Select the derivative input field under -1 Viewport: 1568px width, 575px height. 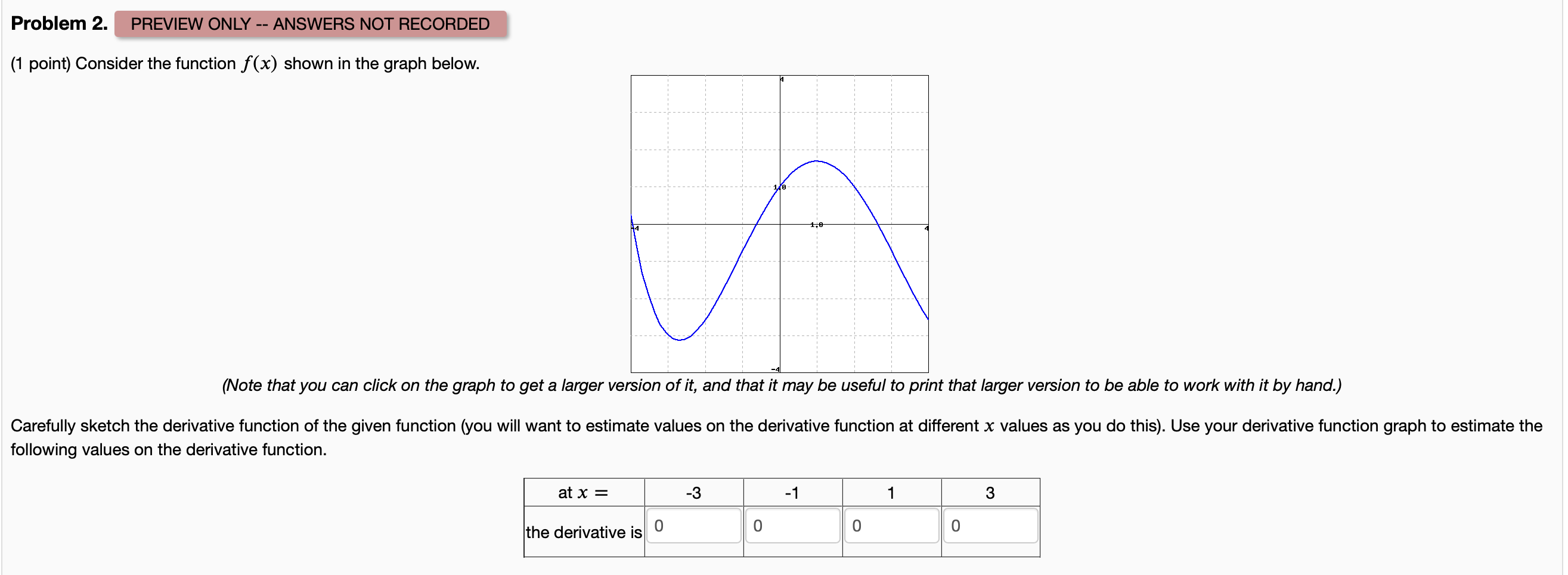click(792, 524)
